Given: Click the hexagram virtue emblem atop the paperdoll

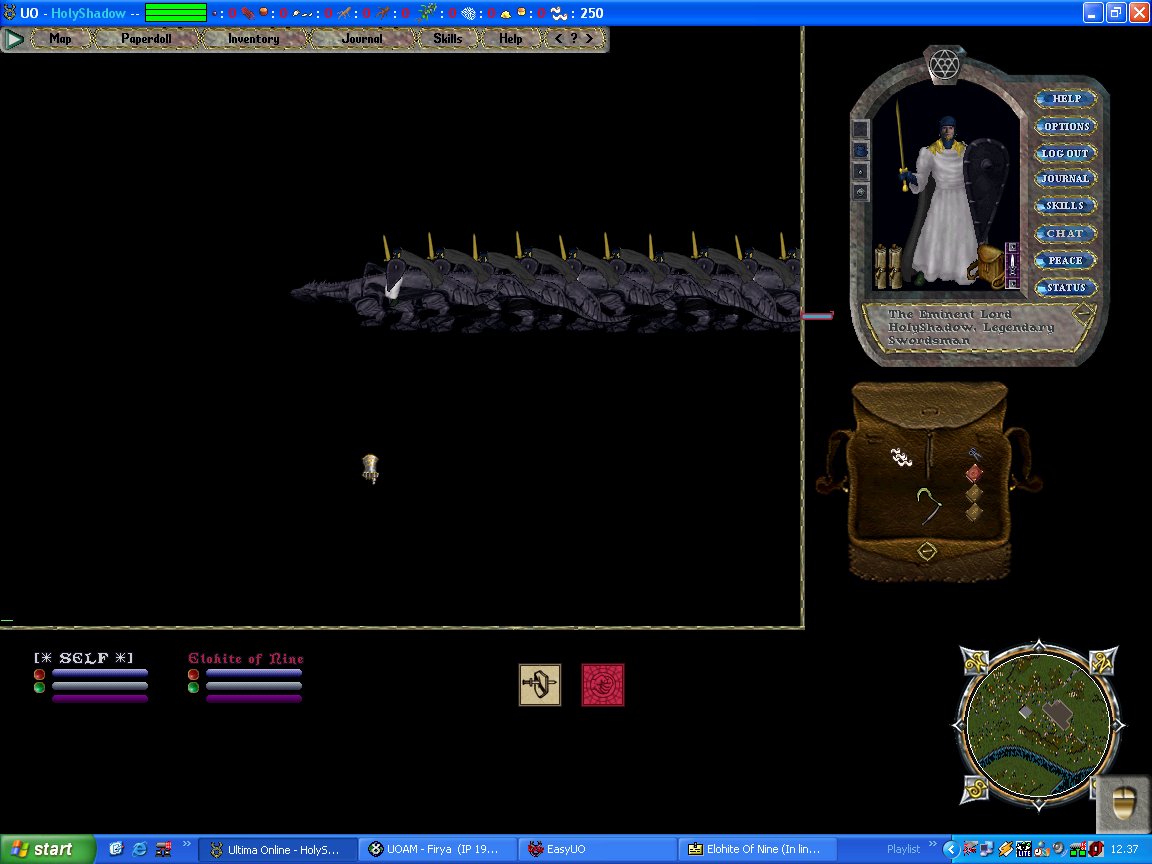Looking at the screenshot, I should click(944, 65).
